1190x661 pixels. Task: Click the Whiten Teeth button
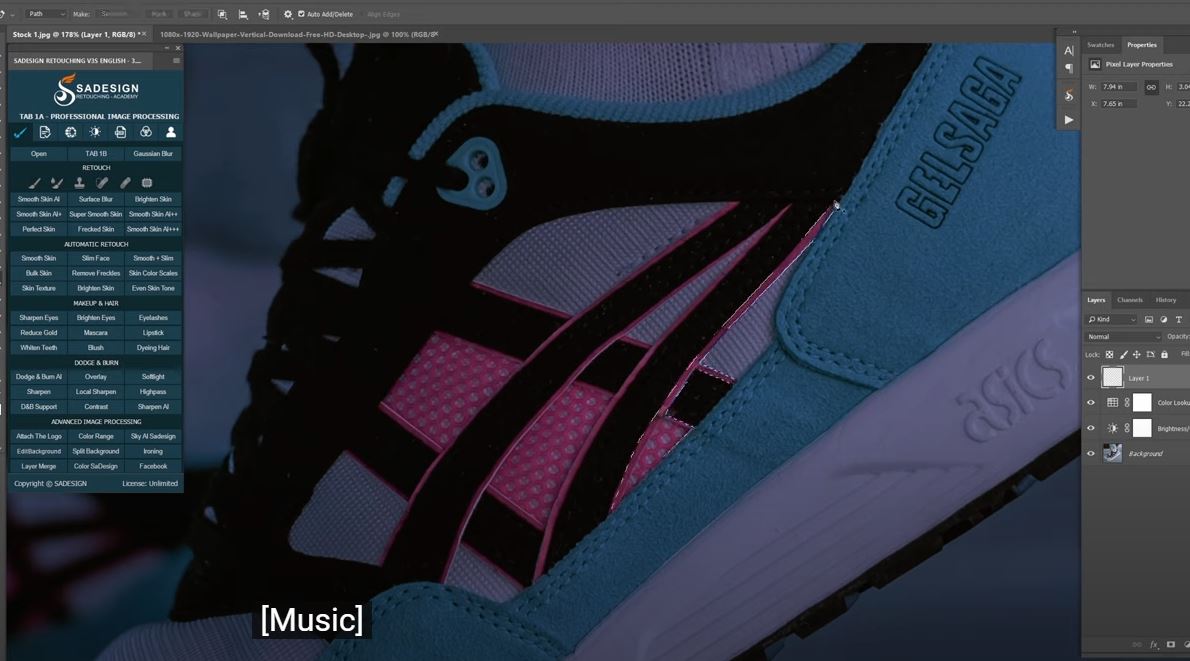point(39,348)
